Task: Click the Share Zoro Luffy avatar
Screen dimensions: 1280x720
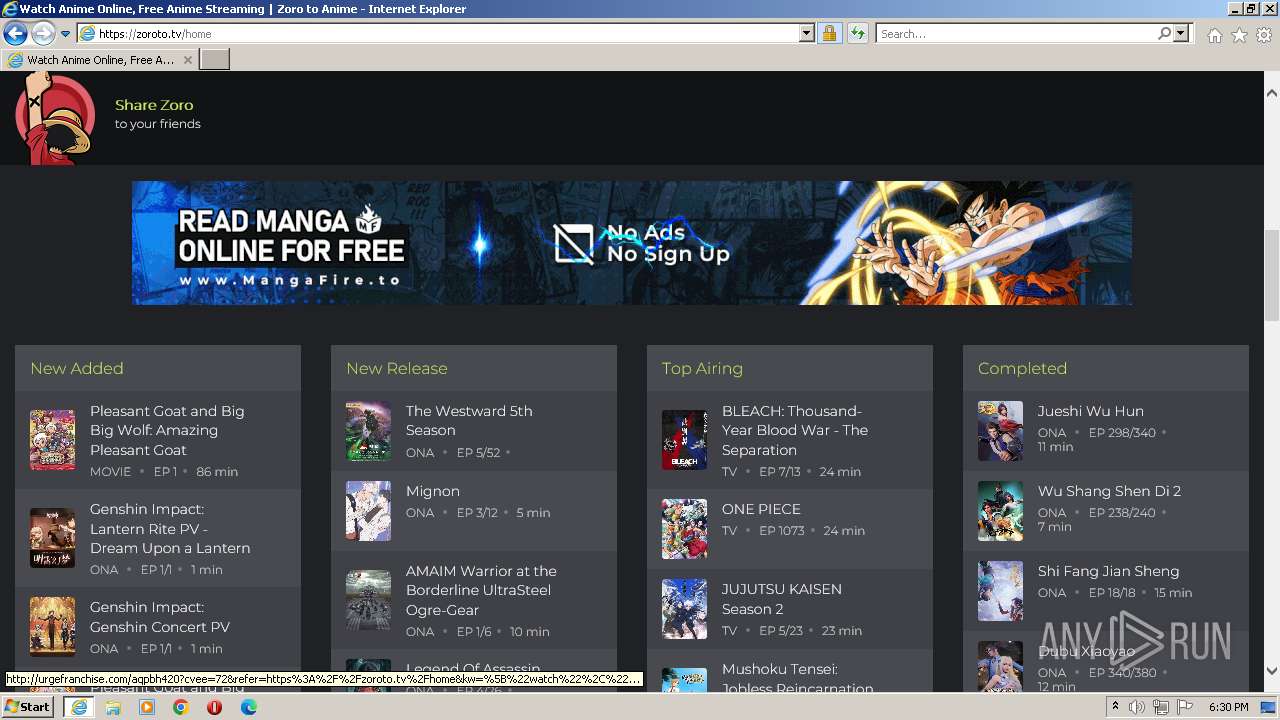Action: (x=55, y=118)
